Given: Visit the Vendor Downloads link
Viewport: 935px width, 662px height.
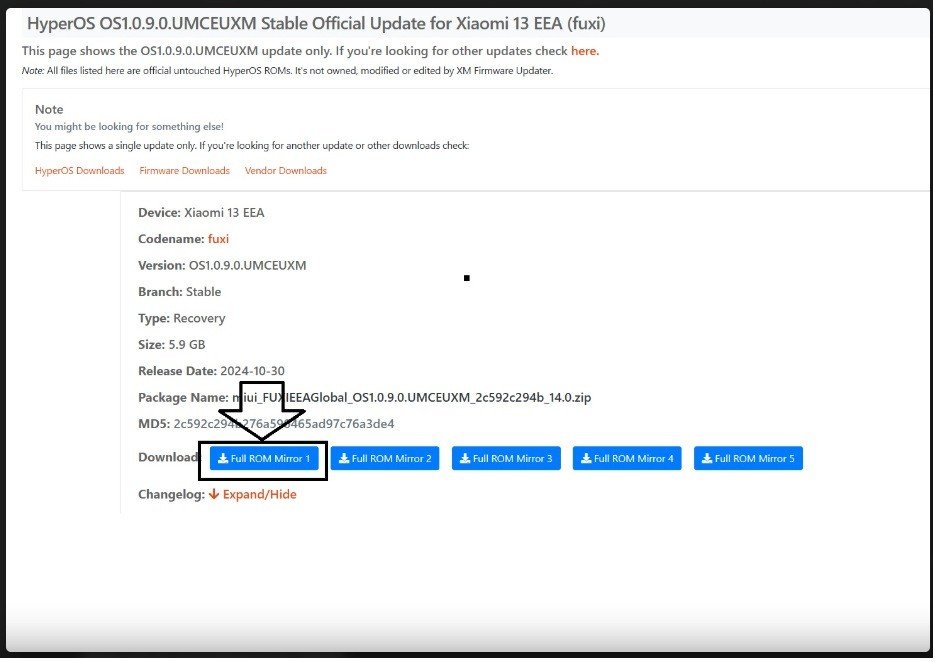Looking at the screenshot, I should point(285,171).
